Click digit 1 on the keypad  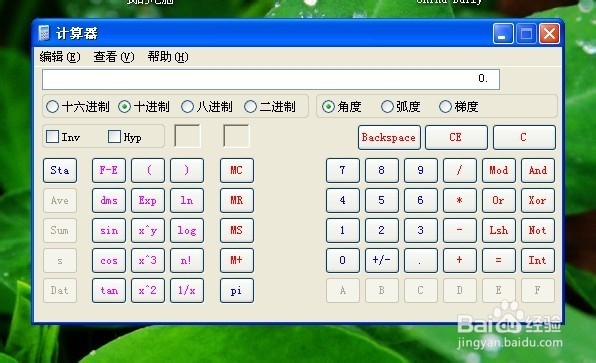pos(342,230)
